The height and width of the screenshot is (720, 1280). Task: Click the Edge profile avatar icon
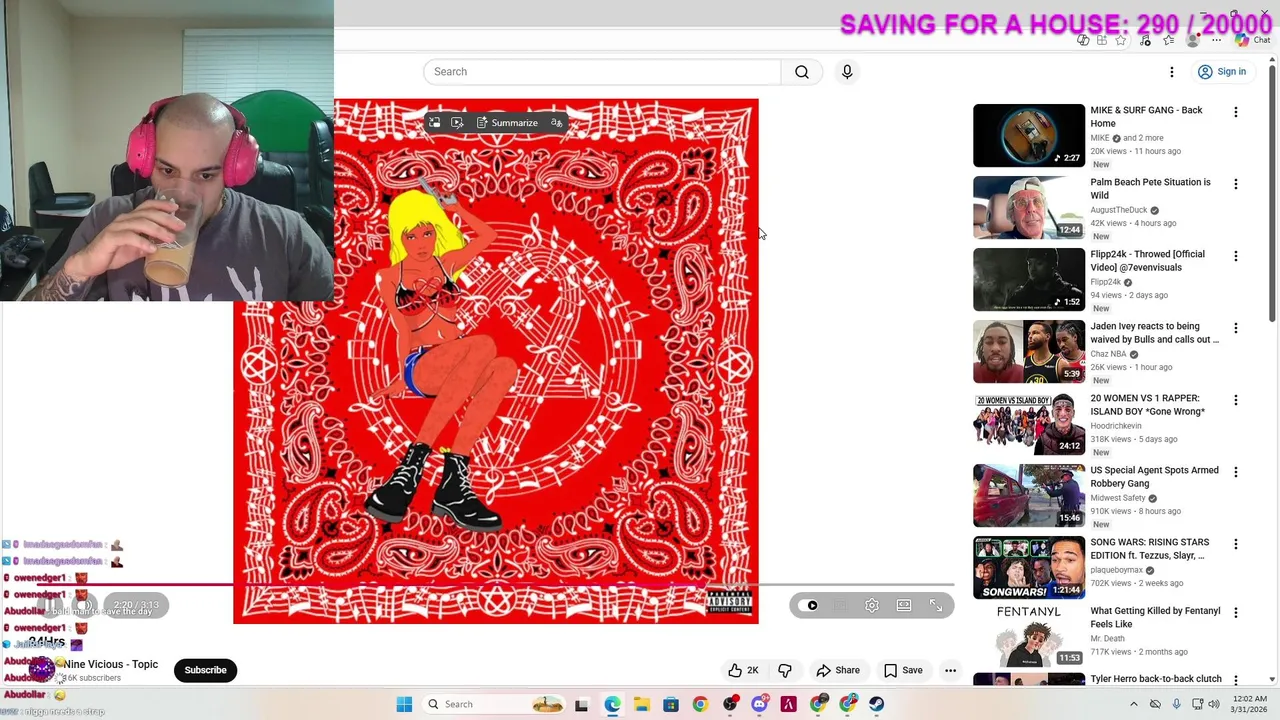pos(1192,40)
